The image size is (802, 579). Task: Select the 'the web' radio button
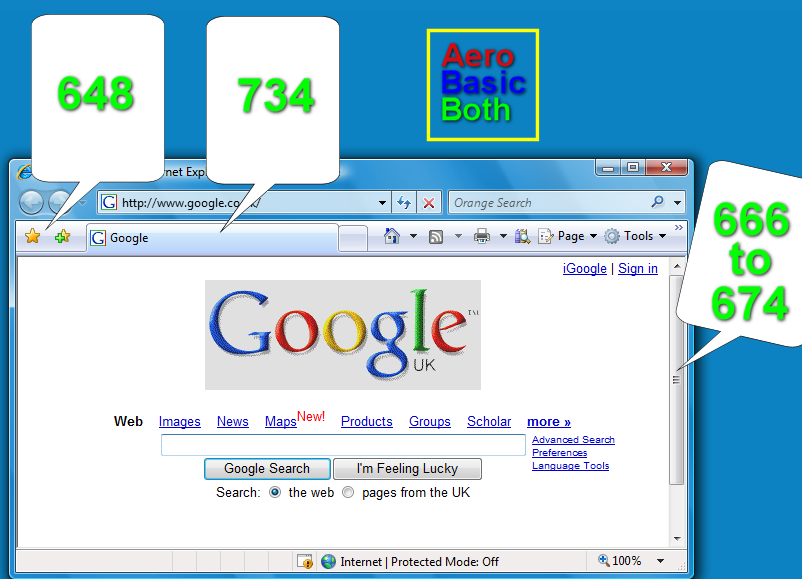click(275, 492)
